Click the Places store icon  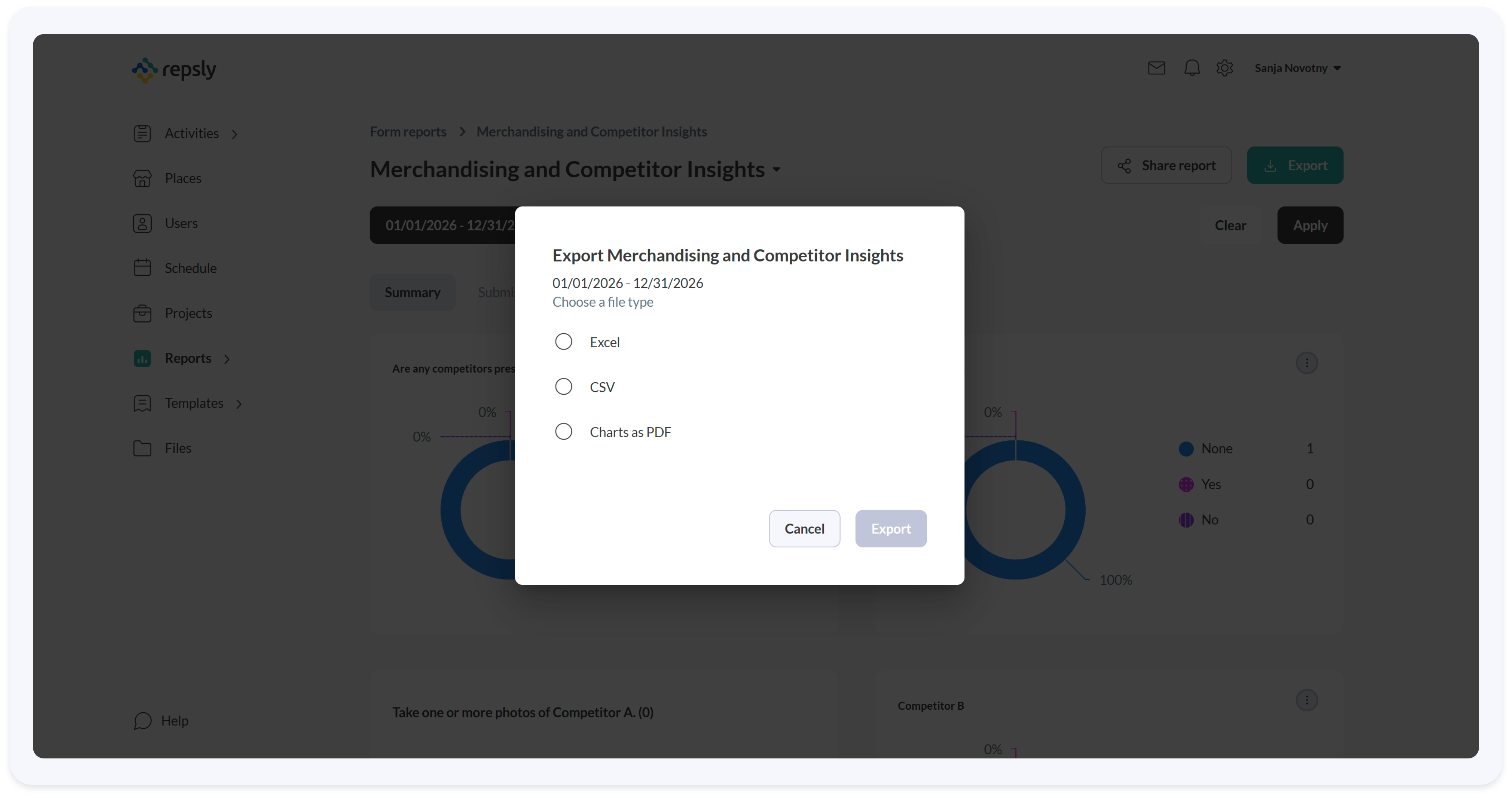[x=142, y=178]
